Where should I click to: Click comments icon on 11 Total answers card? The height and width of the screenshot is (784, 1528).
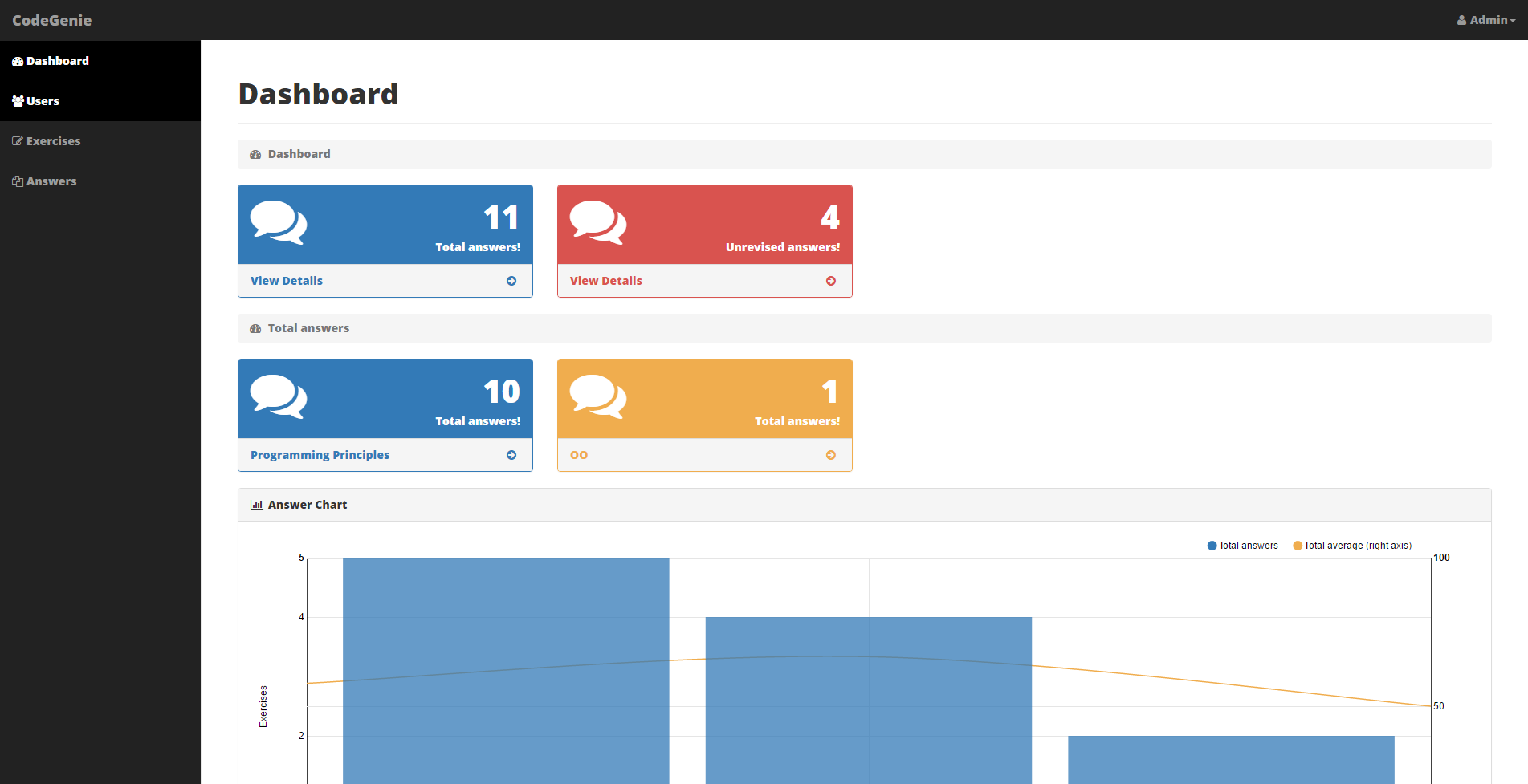coord(279,222)
